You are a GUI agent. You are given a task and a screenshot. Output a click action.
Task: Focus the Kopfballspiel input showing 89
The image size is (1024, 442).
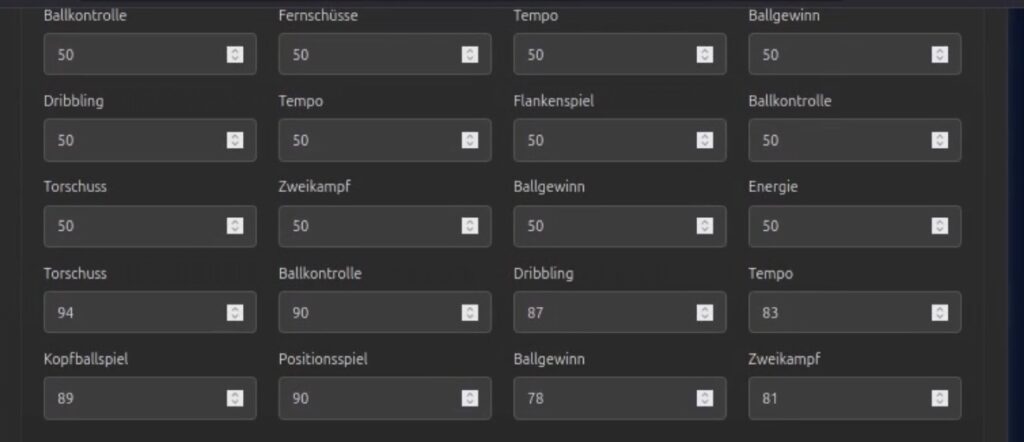tap(135, 399)
